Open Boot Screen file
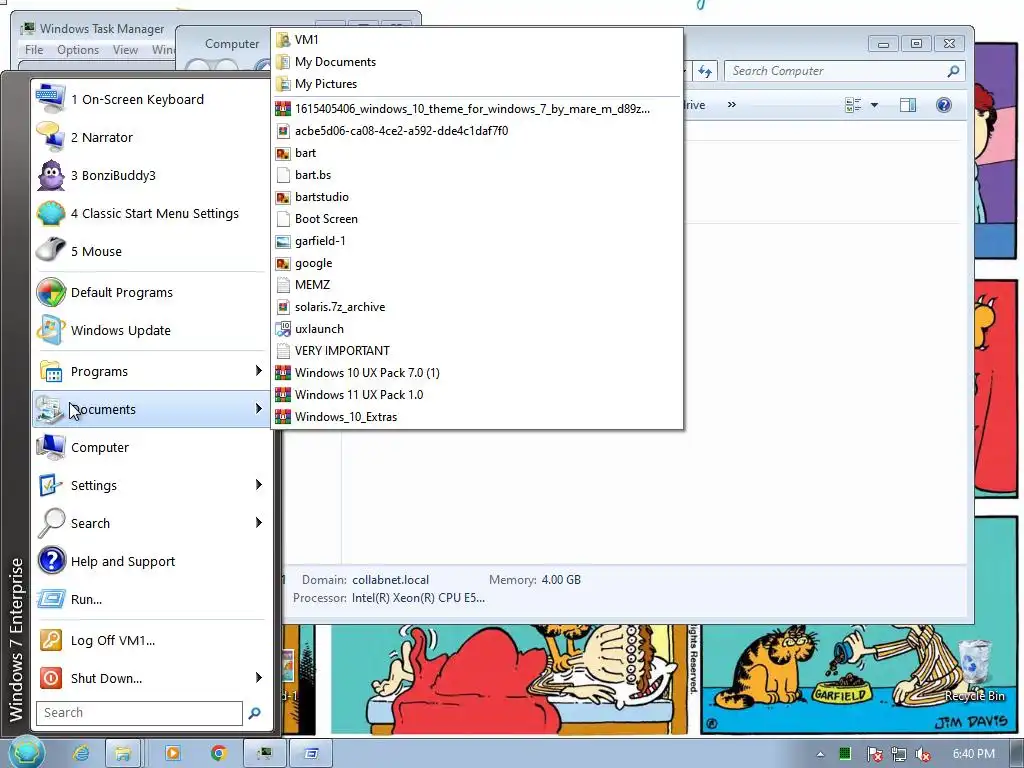The height and width of the screenshot is (768, 1024). 477,219
